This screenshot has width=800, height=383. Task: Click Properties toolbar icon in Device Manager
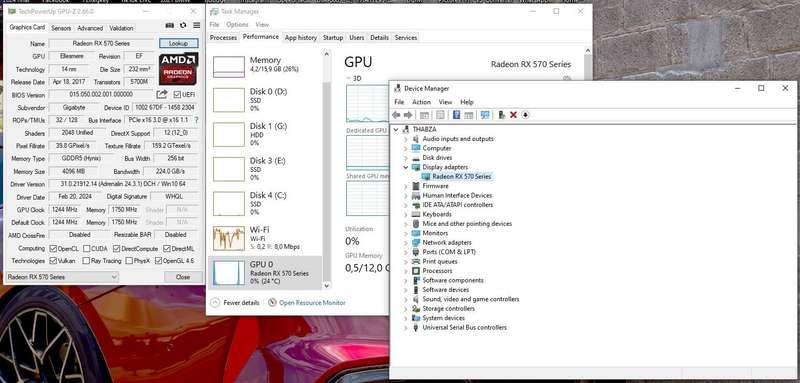[x=440, y=115]
